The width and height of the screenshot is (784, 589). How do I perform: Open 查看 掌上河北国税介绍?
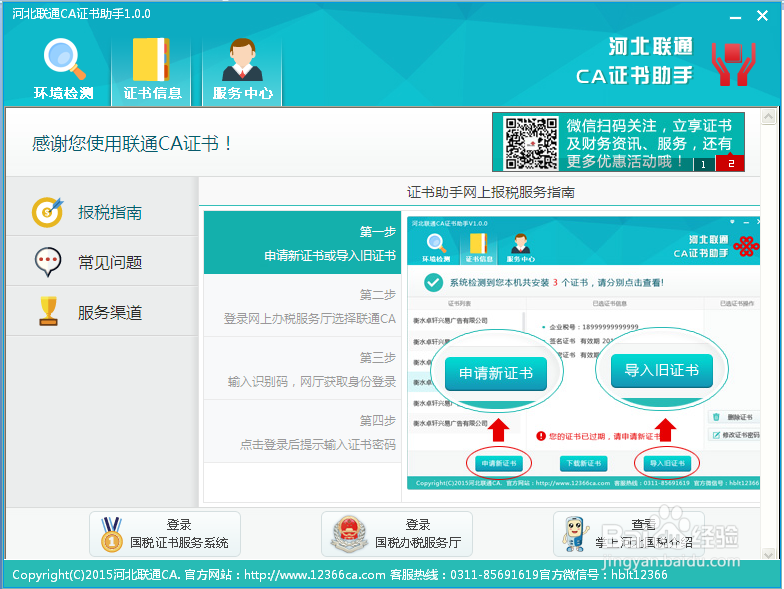click(x=628, y=534)
